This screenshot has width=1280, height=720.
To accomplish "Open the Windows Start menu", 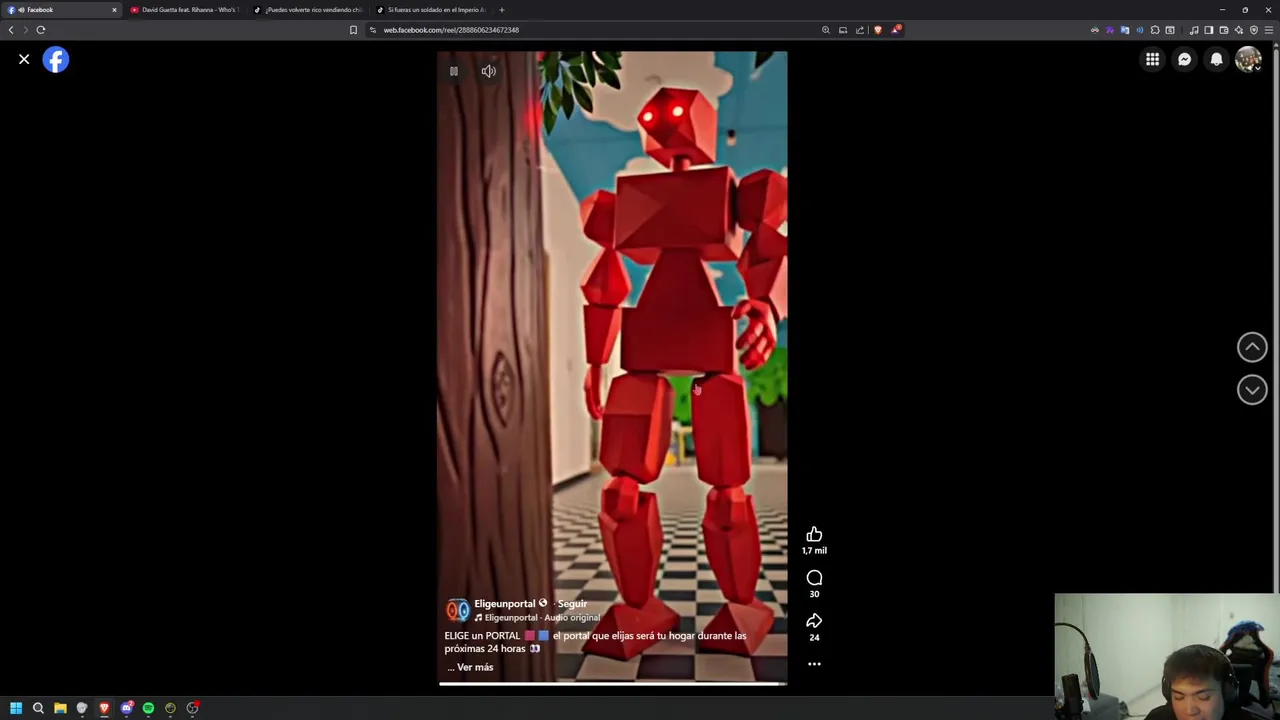I will pos(16,708).
